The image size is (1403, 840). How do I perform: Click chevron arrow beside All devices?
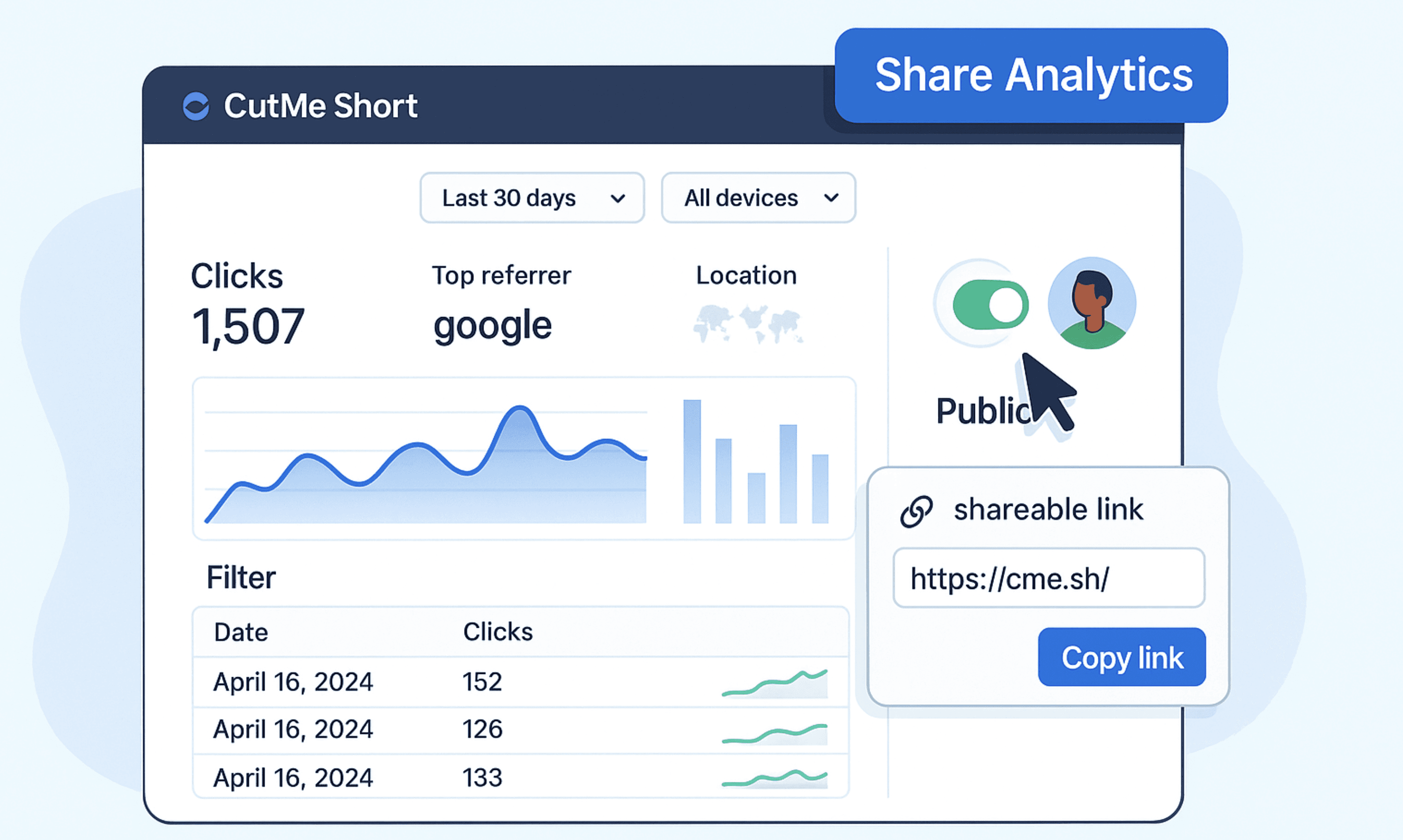coord(831,198)
